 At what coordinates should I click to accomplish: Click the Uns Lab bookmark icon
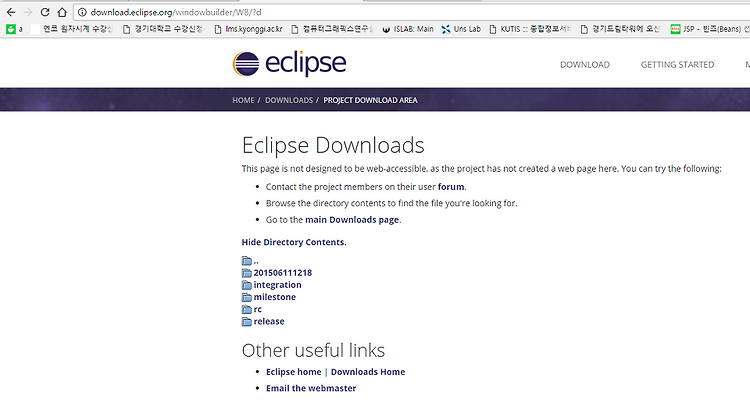(x=446, y=29)
